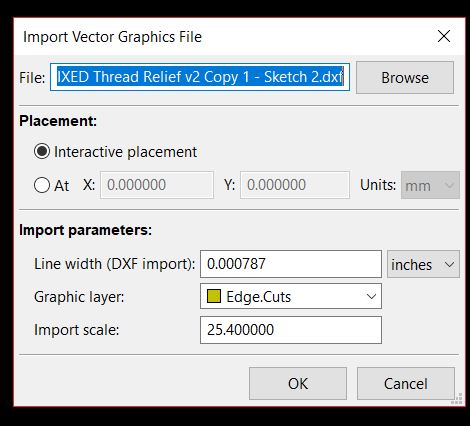This screenshot has height=426, width=470.
Task: Open the placement Units mm dropdown
Action: [430, 185]
